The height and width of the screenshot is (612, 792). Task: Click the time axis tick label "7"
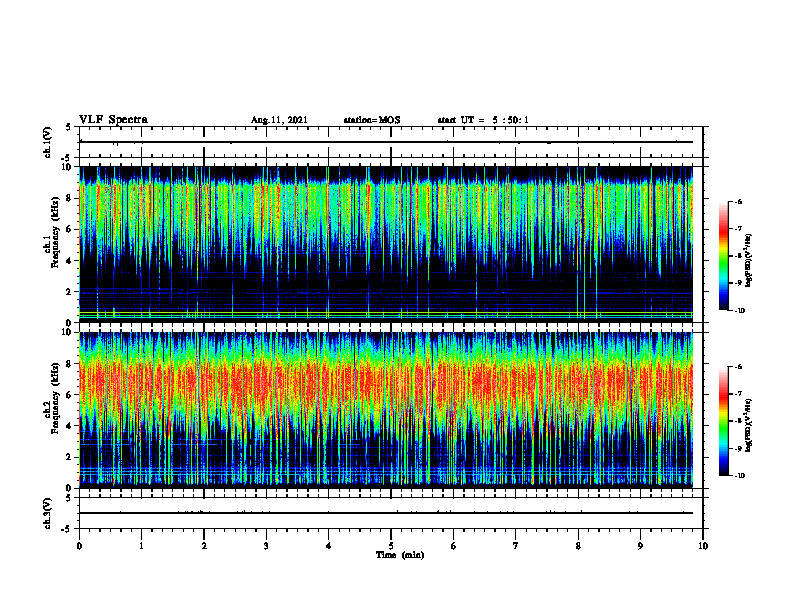(516, 546)
